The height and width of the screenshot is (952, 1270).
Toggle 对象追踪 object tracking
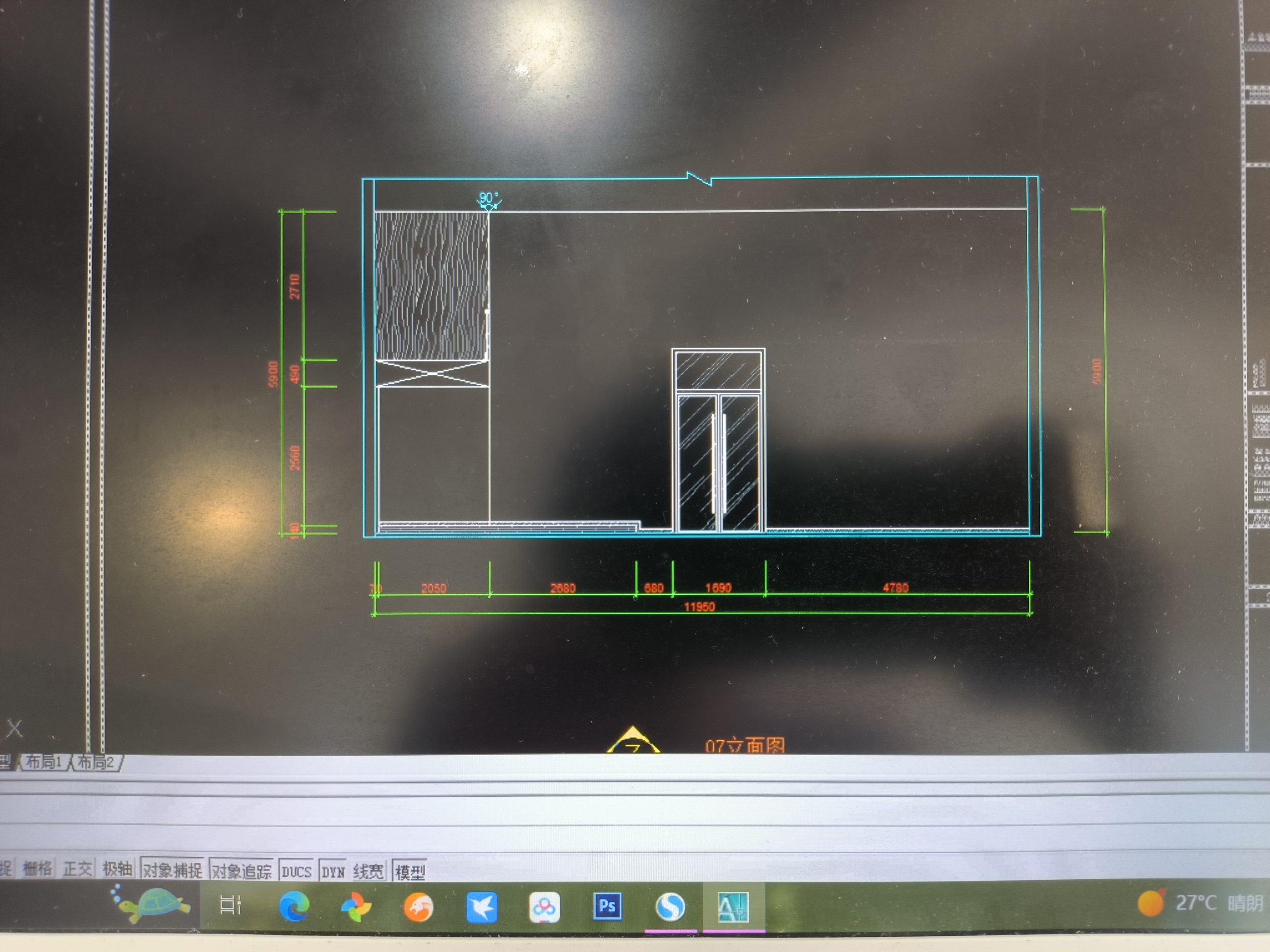tap(242, 872)
